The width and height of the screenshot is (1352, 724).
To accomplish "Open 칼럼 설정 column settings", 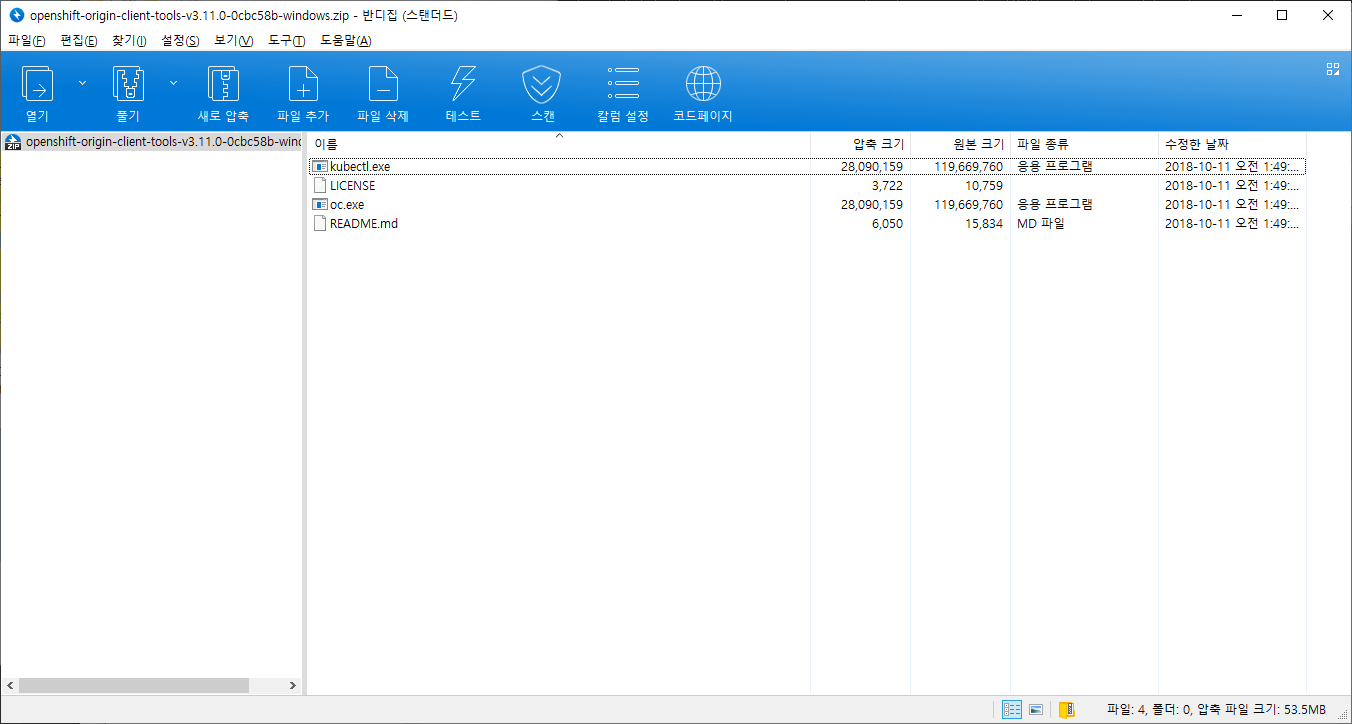I will click(623, 86).
